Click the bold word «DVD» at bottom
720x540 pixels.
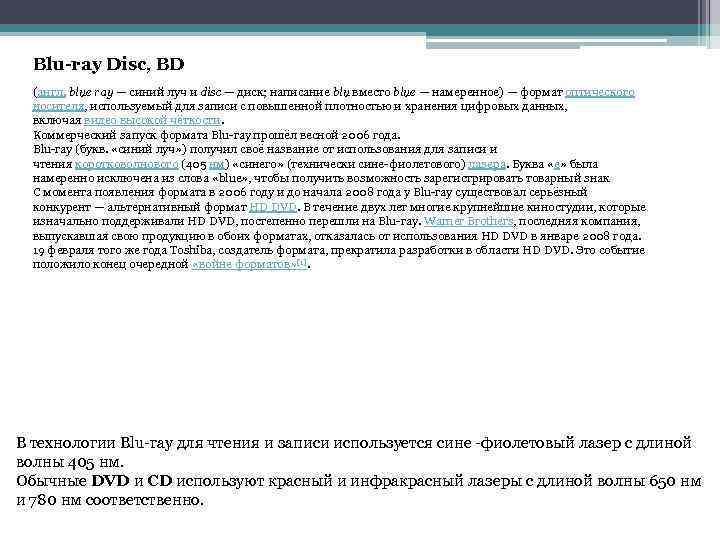pyautogui.click(x=111, y=481)
